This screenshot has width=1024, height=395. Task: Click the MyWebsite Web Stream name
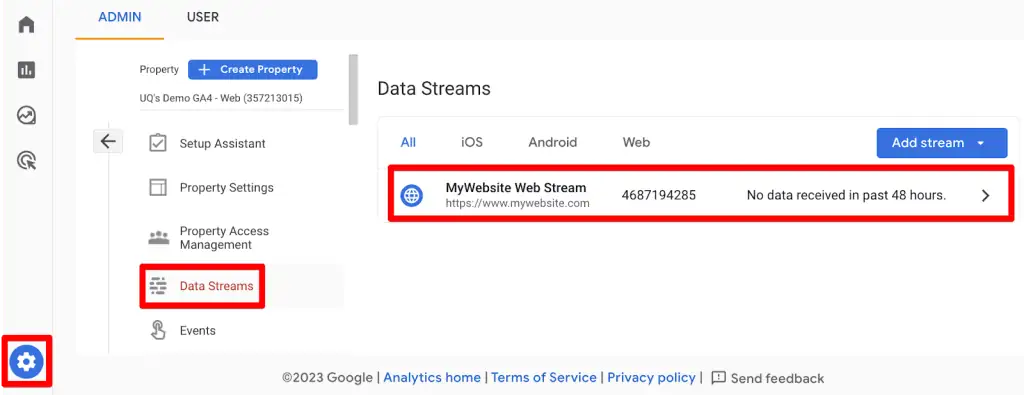point(516,187)
